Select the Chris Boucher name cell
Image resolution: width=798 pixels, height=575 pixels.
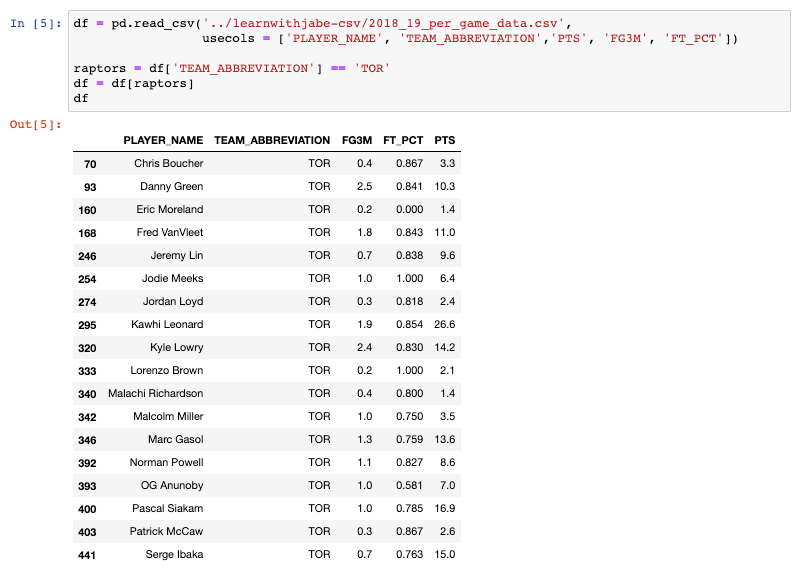[x=168, y=163]
